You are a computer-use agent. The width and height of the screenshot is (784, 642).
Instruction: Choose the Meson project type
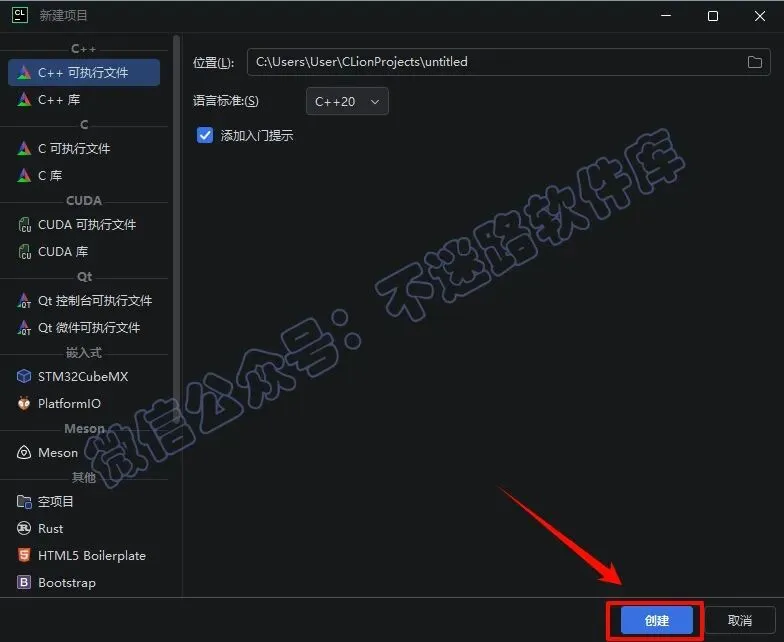click(84, 452)
